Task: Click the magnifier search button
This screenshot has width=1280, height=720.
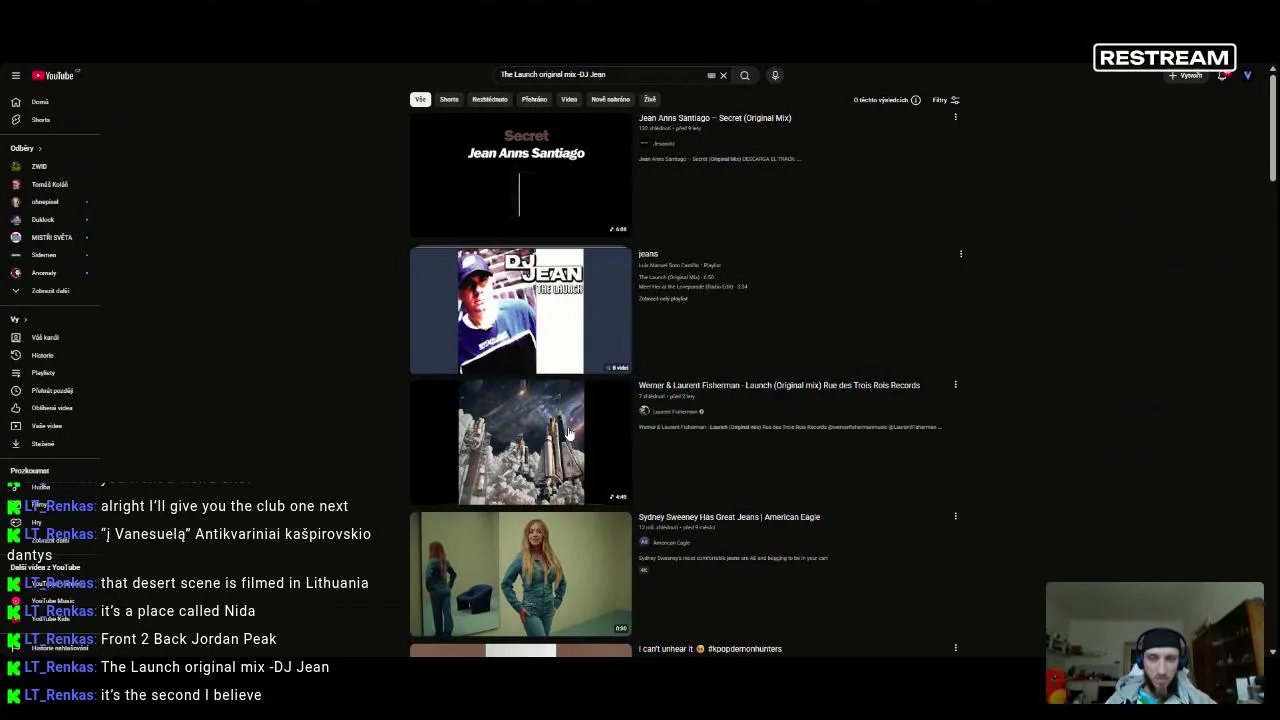Action: coord(745,76)
